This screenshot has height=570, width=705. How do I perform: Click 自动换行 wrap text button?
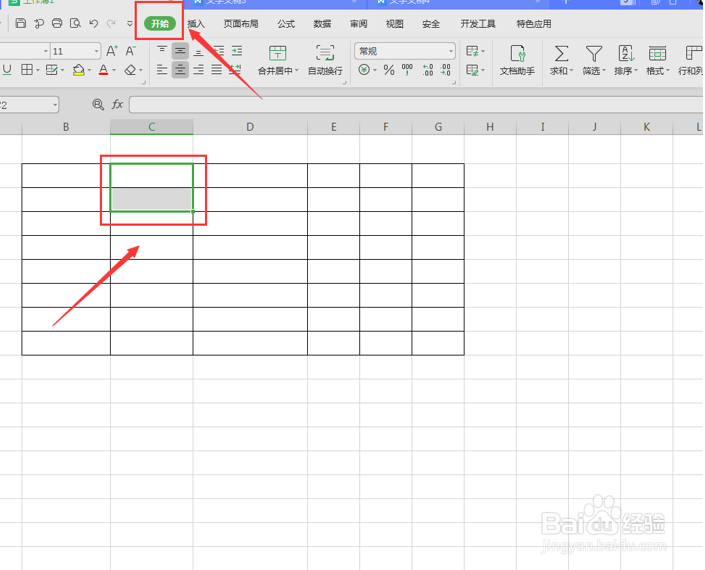[325, 60]
